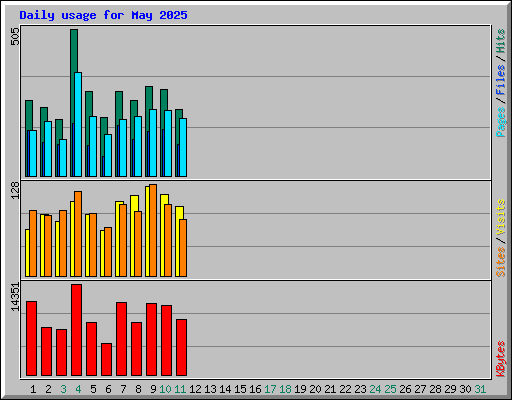Click day label 16 on the x-axis
Viewport: 512px width, 400px height.
tap(255, 389)
